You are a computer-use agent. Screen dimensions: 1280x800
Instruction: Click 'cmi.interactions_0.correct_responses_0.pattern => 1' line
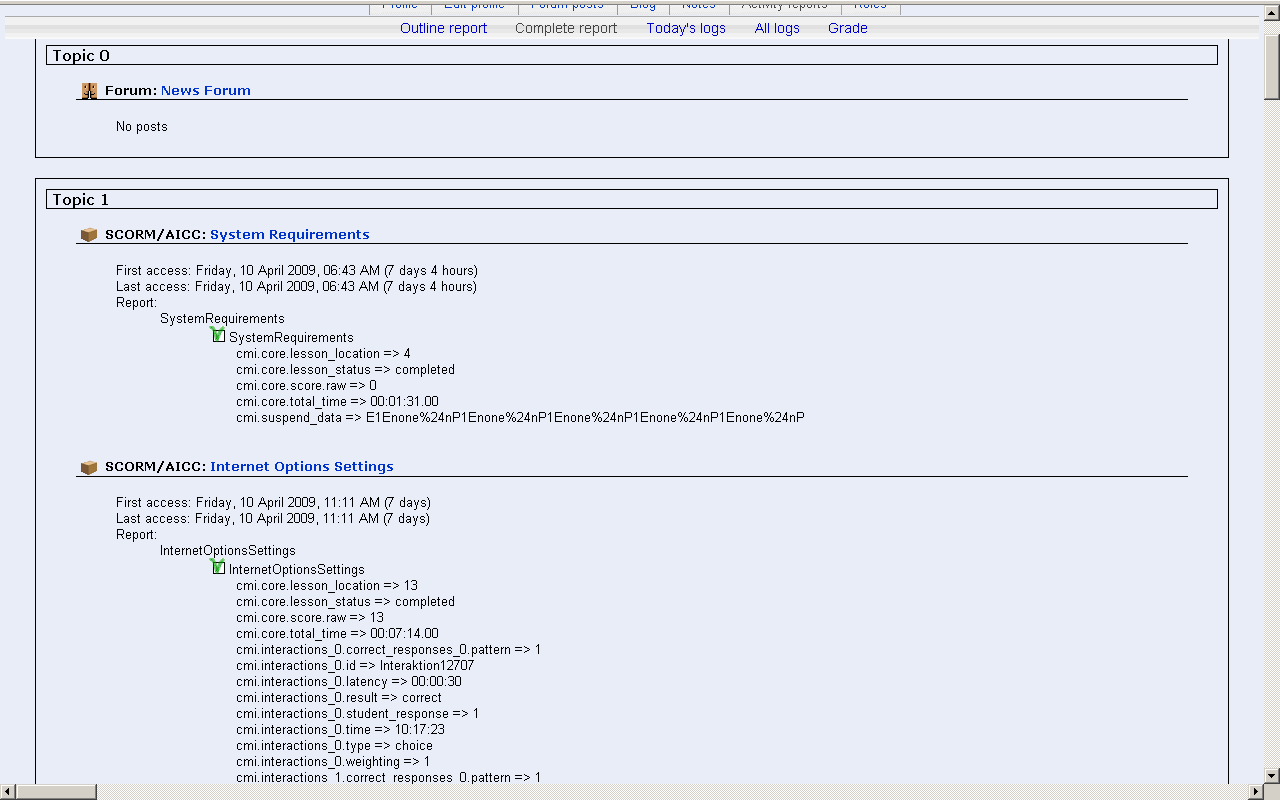(388, 650)
